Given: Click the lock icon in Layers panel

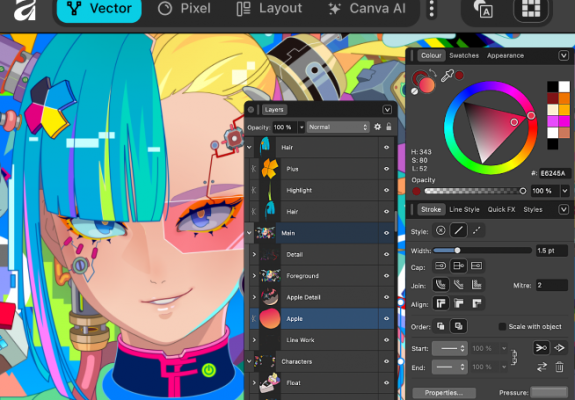Looking at the screenshot, I should (389, 127).
